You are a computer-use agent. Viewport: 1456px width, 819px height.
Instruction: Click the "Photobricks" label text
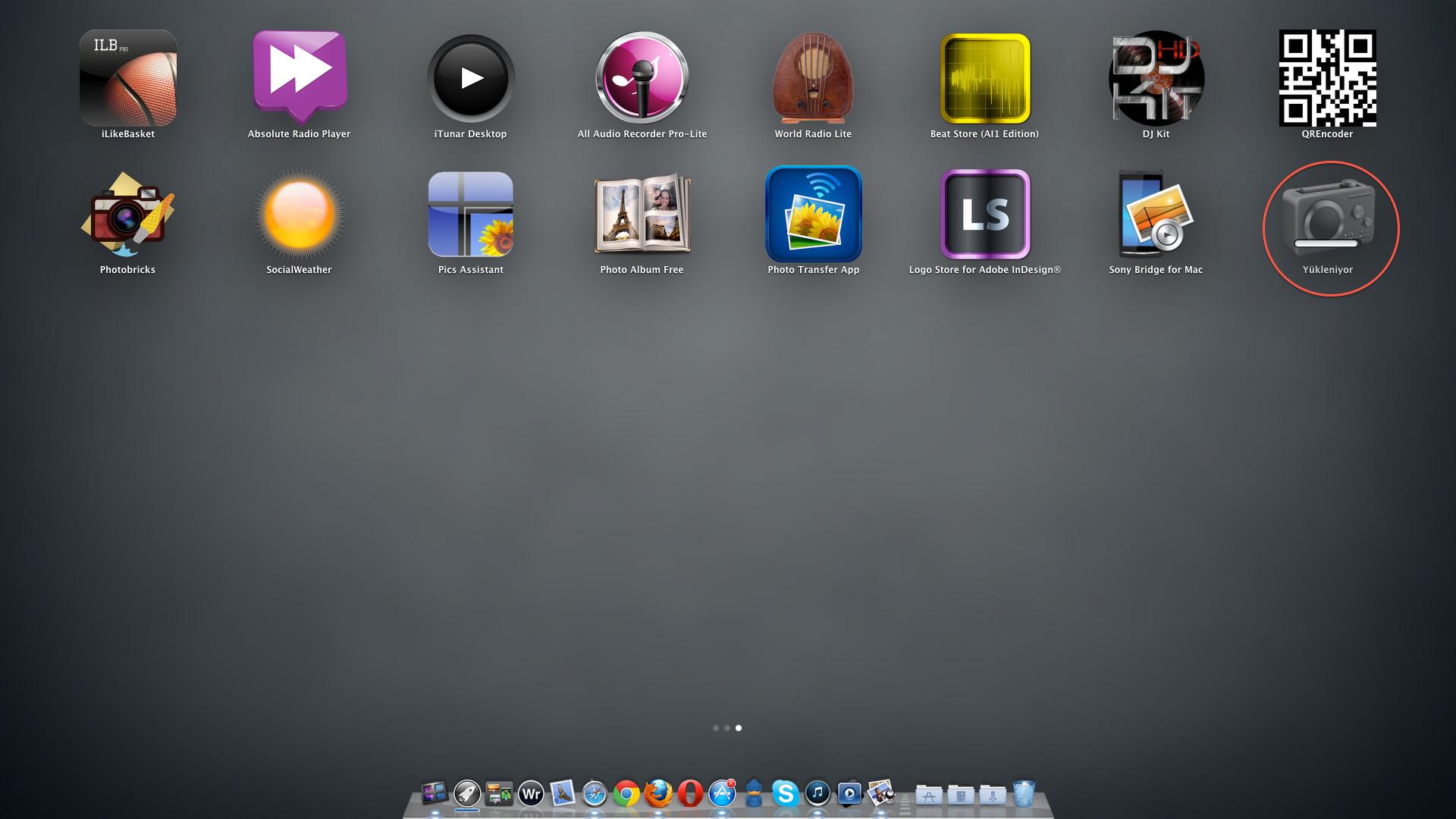(x=127, y=270)
